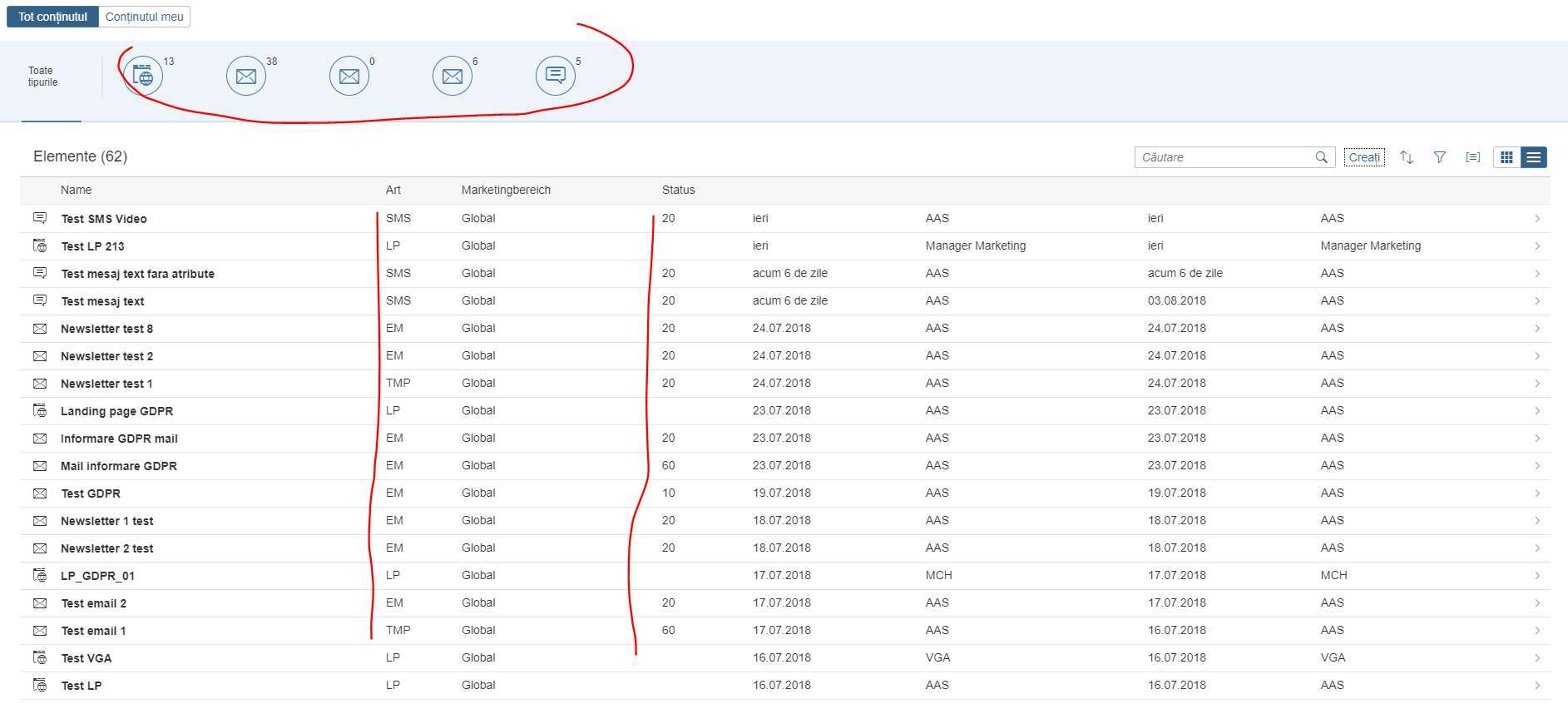This screenshot has width=1568, height=704.
Task: Switch to list view
Action: click(1534, 157)
